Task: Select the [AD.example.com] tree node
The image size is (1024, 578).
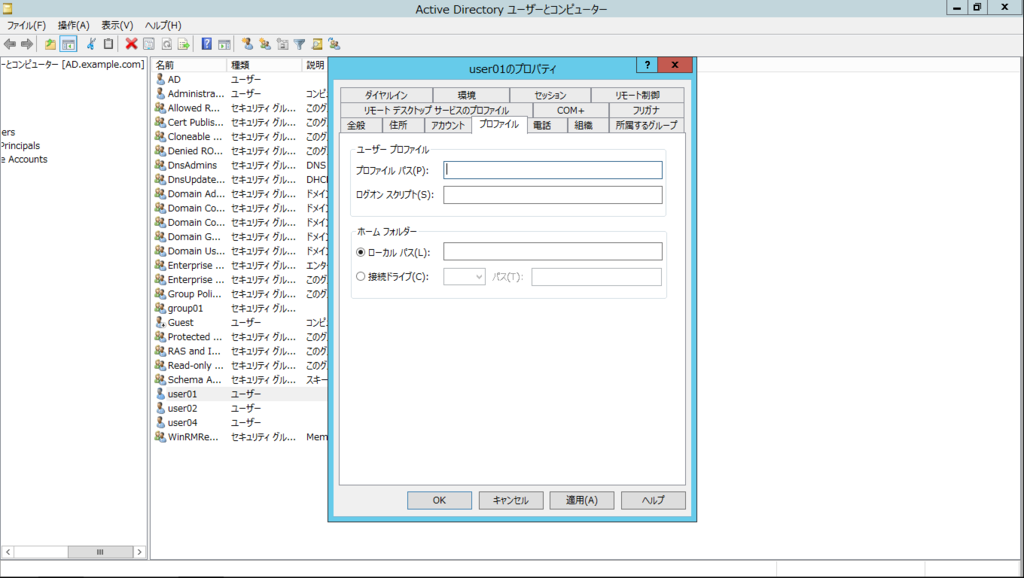Action: (x=72, y=65)
